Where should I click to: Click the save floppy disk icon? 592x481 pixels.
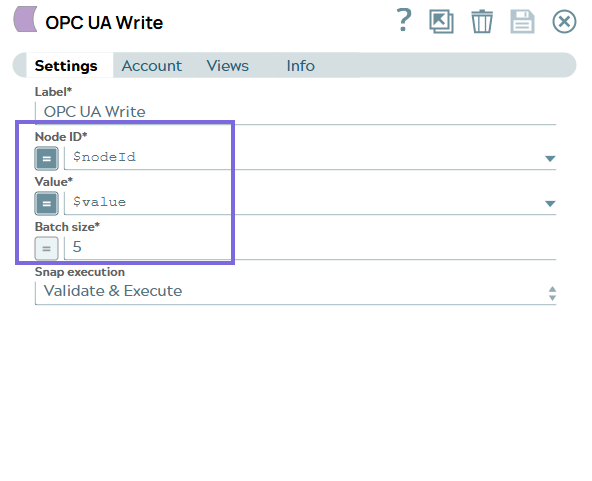[522, 22]
